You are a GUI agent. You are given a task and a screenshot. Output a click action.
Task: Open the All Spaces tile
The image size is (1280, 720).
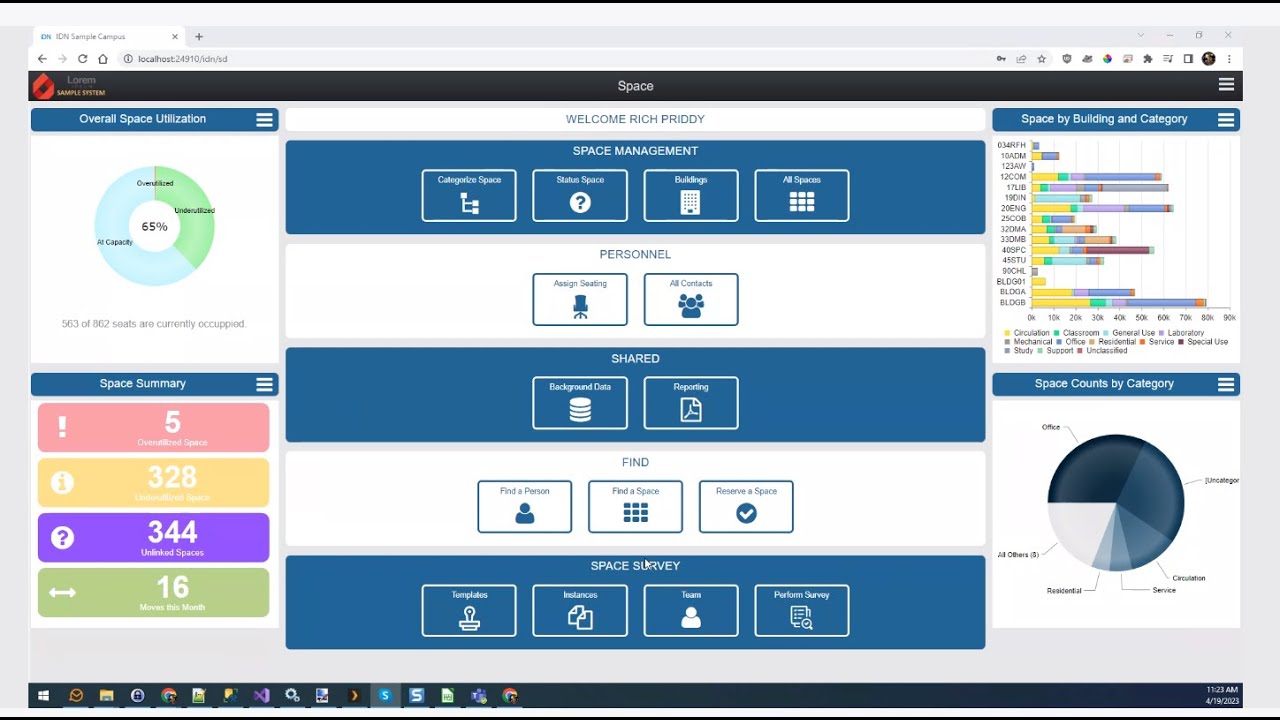(x=802, y=195)
